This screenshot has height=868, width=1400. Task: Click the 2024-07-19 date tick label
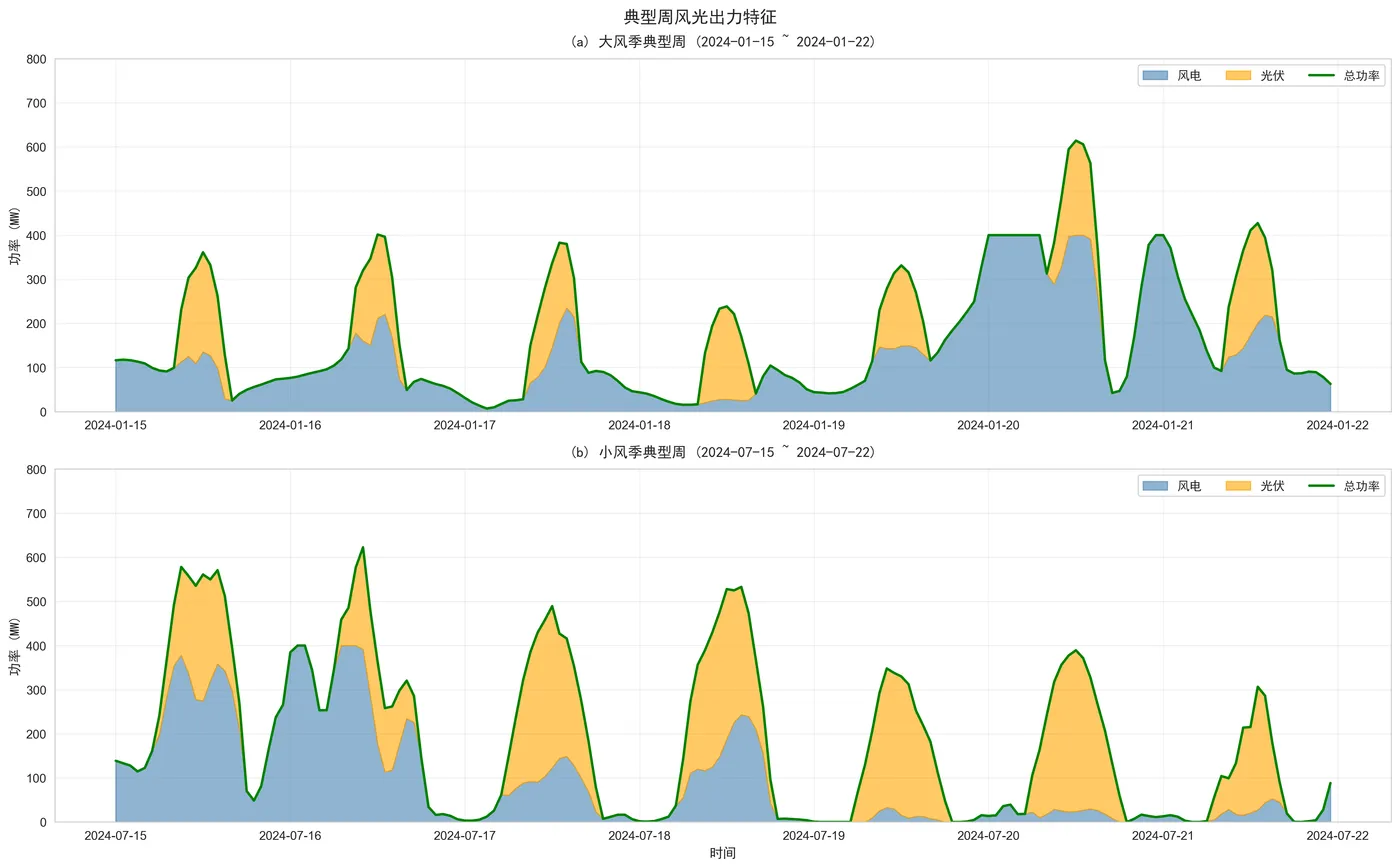(814, 835)
